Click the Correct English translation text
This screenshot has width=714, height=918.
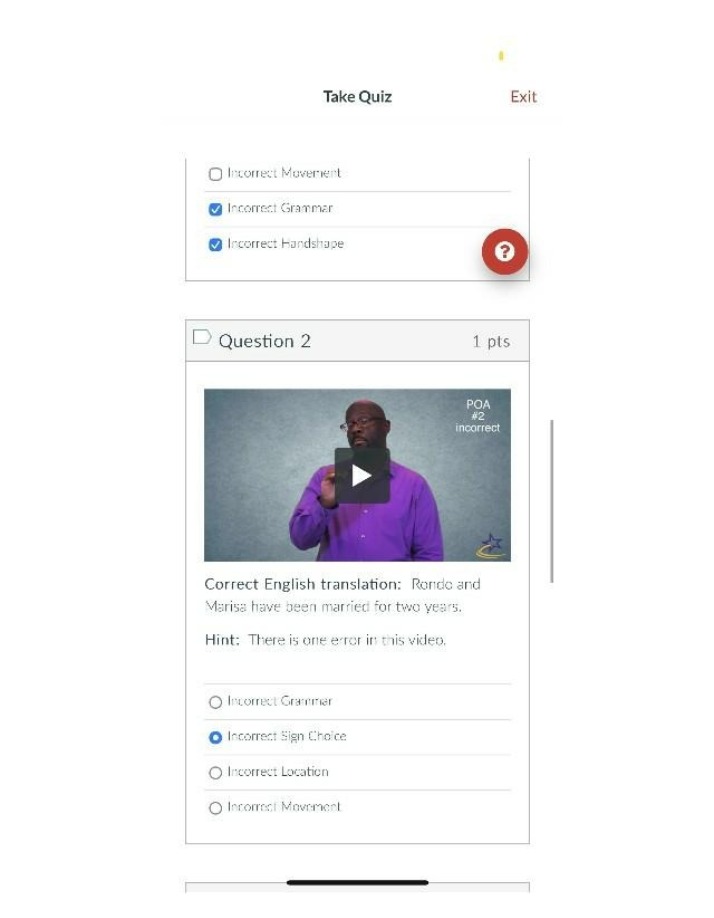point(343,595)
